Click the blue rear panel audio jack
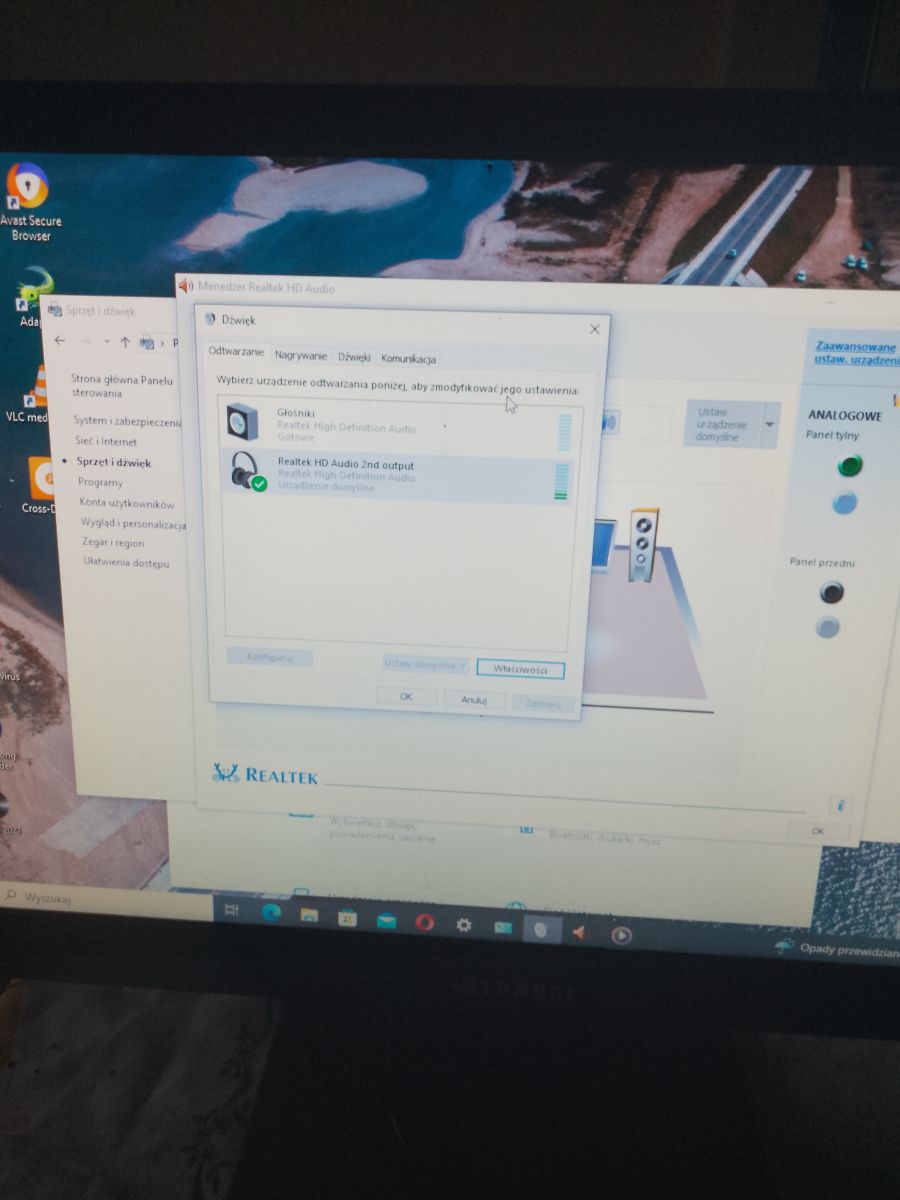Screen dimensions: 900x1200 845,502
